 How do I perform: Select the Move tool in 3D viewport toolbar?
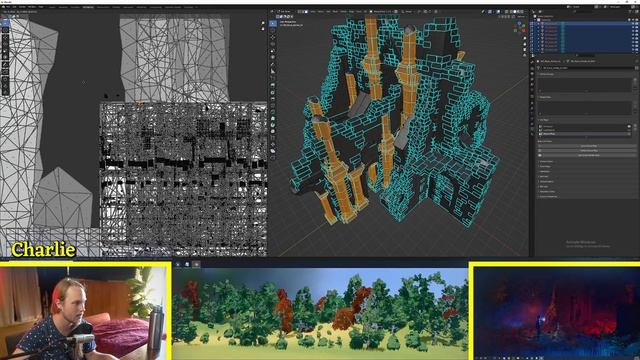[x=273, y=37]
